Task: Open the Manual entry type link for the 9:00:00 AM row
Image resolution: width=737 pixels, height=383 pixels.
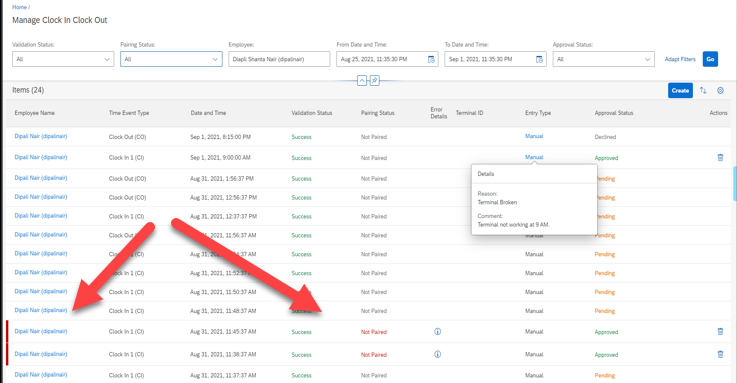Action: [534, 157]
